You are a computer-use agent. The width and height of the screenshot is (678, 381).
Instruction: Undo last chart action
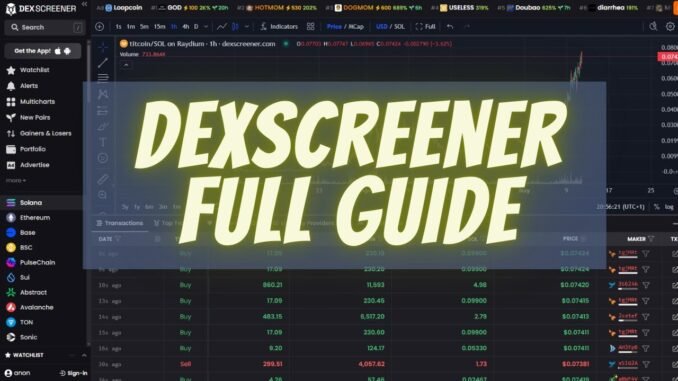pos(450,27)
